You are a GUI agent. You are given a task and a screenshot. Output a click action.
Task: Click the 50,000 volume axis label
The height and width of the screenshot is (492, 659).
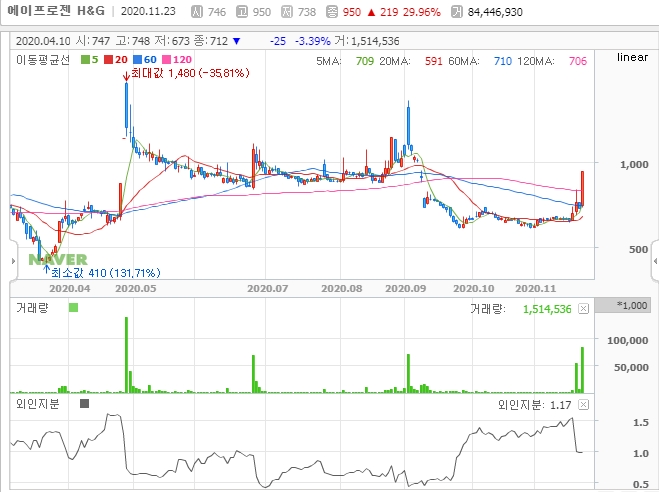[631, 368]
